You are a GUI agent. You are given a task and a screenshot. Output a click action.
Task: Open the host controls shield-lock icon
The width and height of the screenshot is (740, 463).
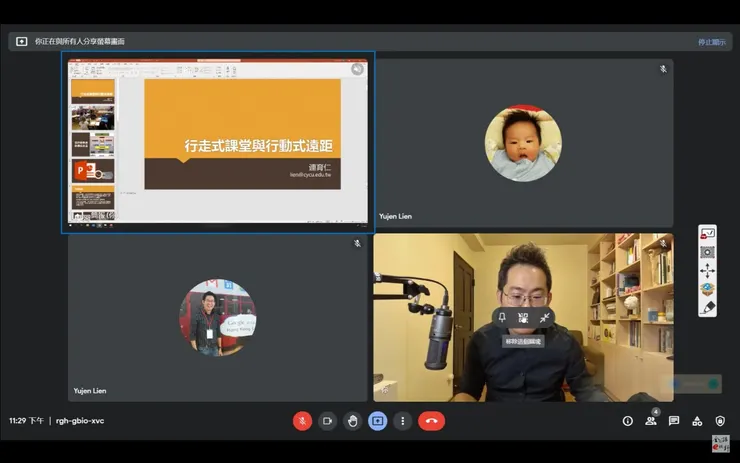(x=720, y=421)
